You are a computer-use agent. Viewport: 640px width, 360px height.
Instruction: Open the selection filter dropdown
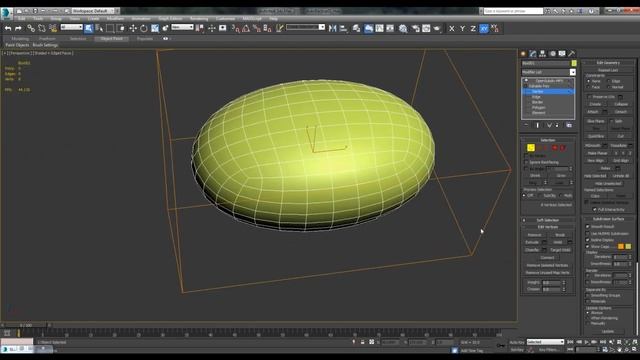(72, 27)
